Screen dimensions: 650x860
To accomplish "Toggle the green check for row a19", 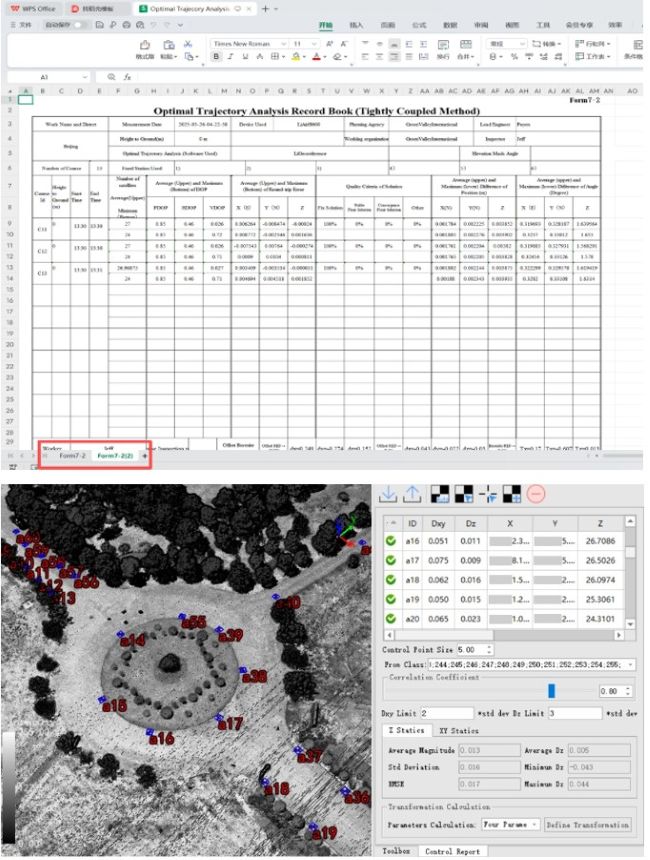I will coord(391,599).
